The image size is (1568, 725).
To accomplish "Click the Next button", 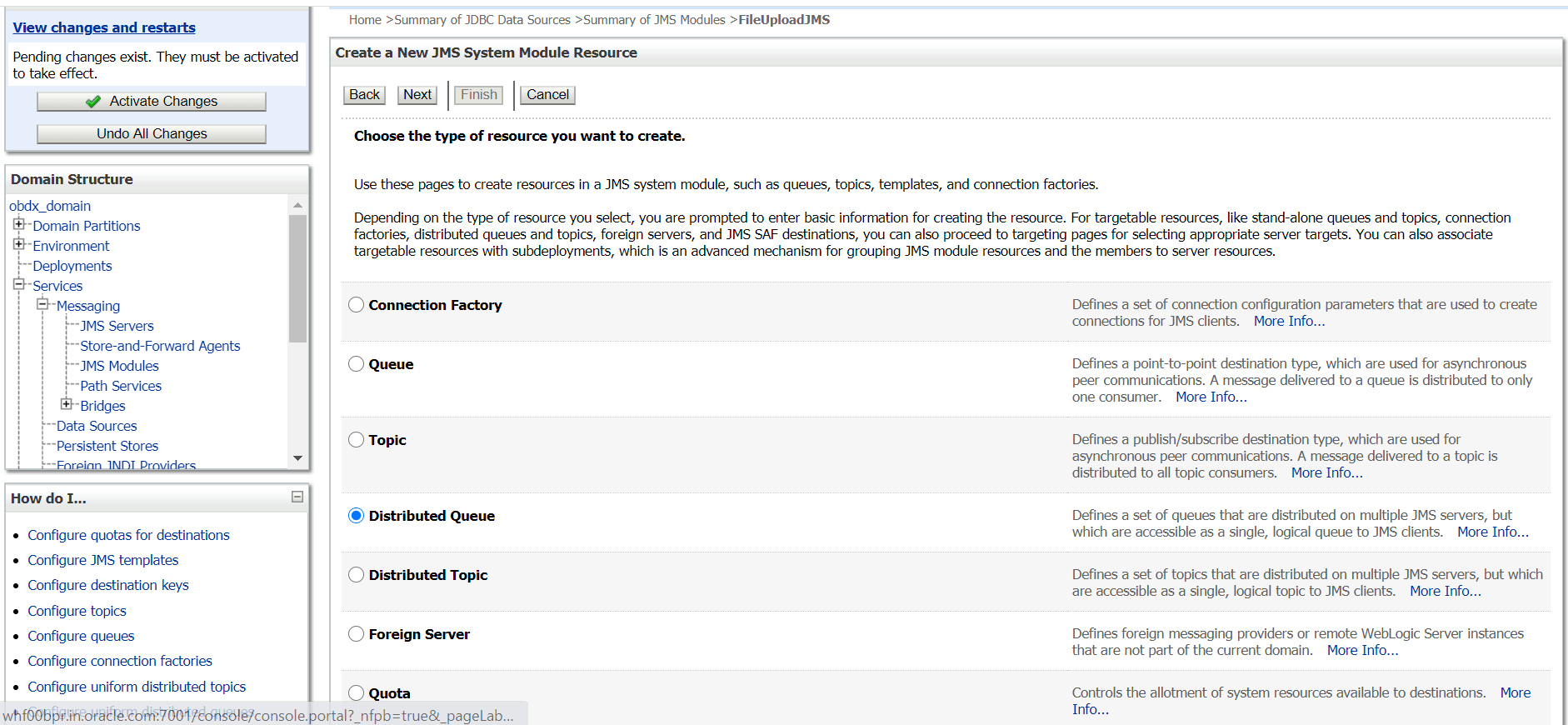I will (x=417, y=95).
